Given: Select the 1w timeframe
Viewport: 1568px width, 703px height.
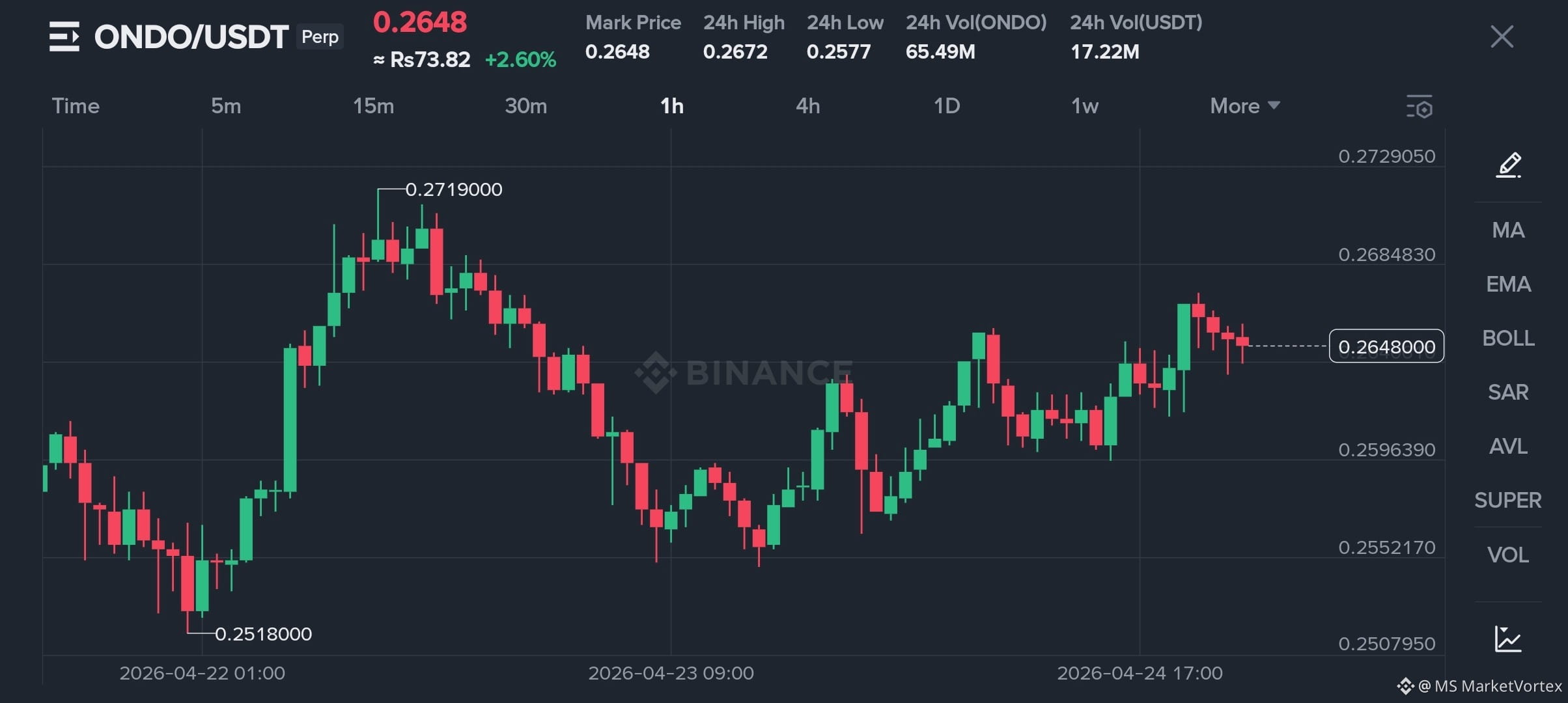Looking at the screenshot, I should pyautogui.click(x=1085, y=105).
